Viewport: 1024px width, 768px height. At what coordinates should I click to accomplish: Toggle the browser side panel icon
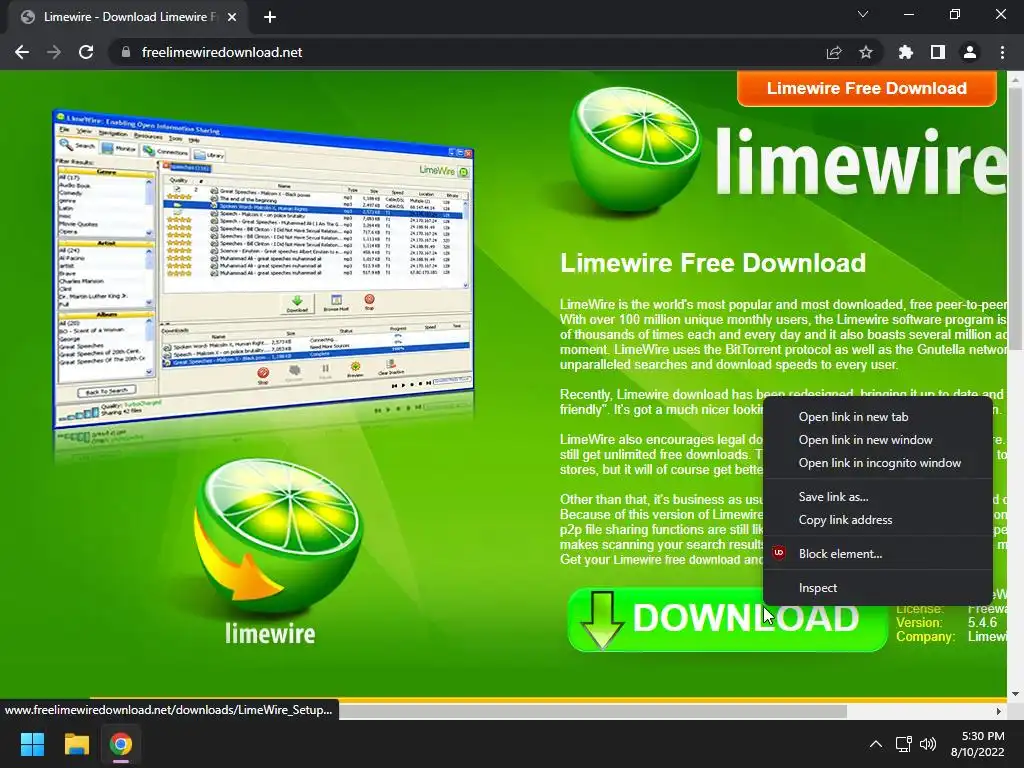(x=938, y=52)
